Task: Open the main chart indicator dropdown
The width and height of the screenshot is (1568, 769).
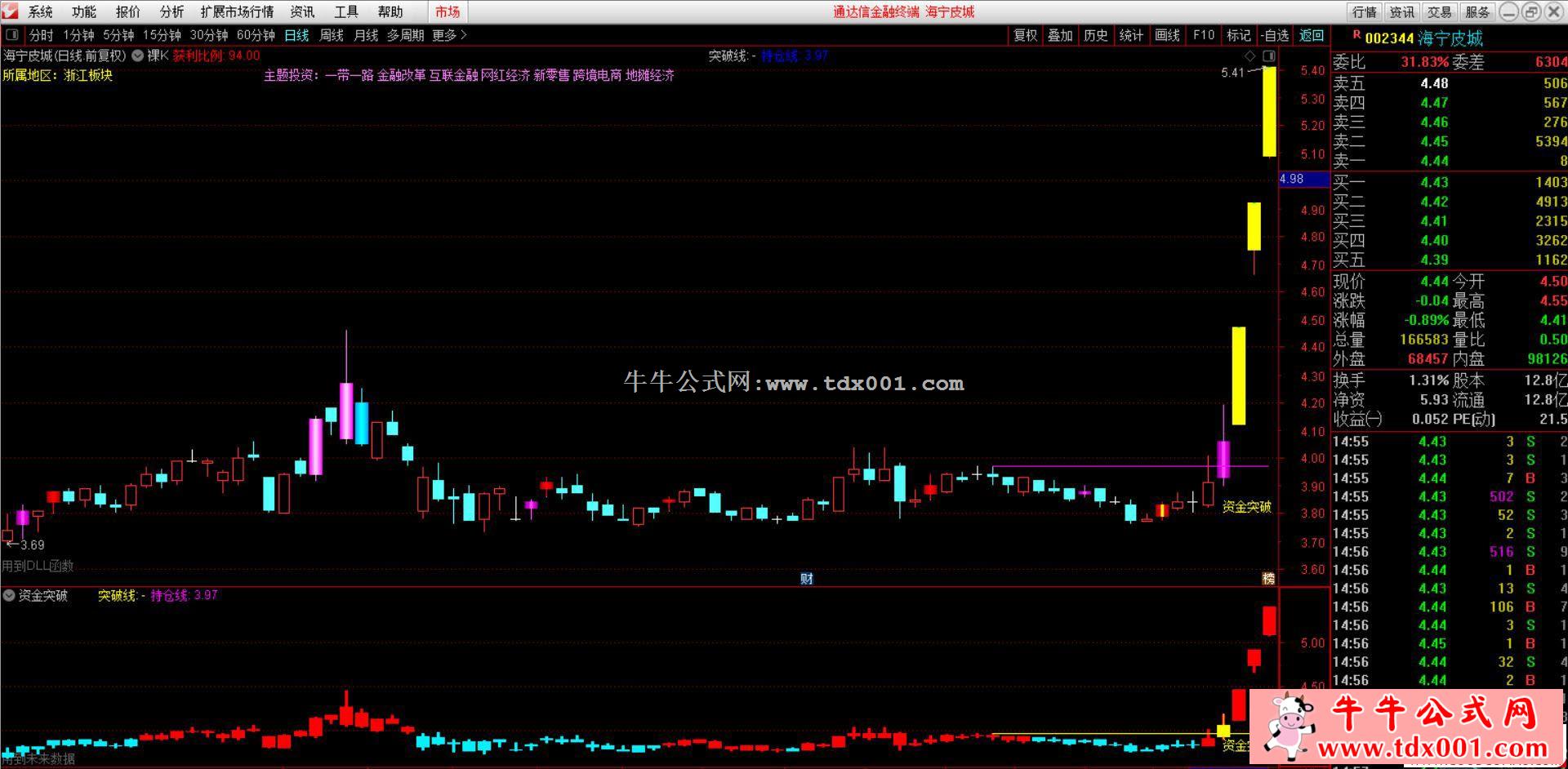Action: pyautogui.click(x=137, y=56)
